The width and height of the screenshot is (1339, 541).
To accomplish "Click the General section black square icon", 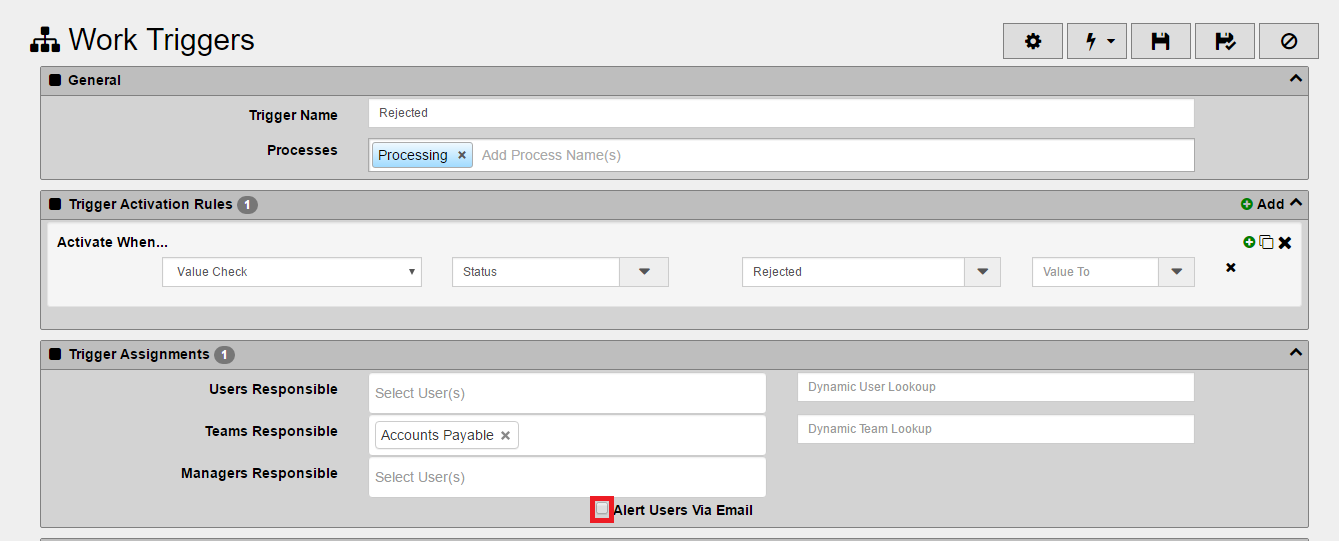I will click(x=55, y=80).
